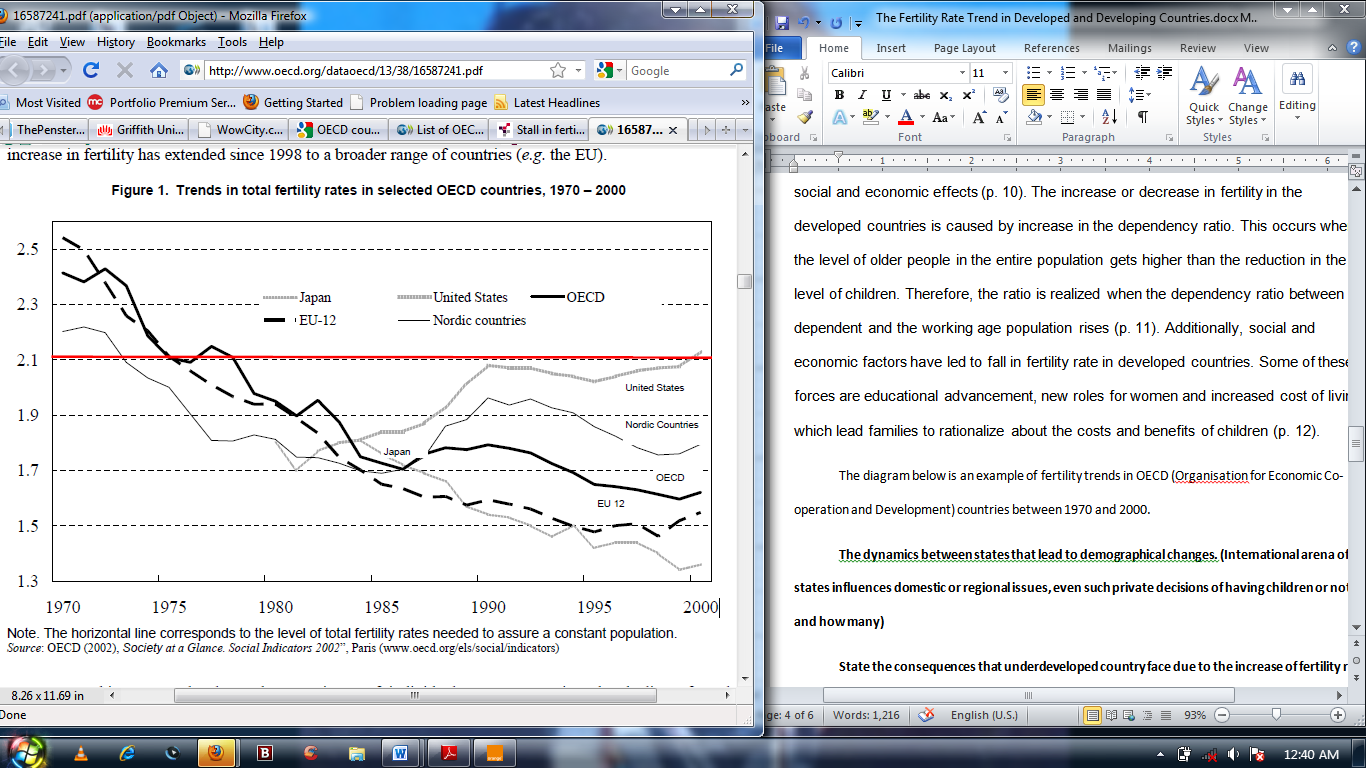Bookmark this page with the star icon
Viewport: 1366px width, 768px height.
[558, 70]
